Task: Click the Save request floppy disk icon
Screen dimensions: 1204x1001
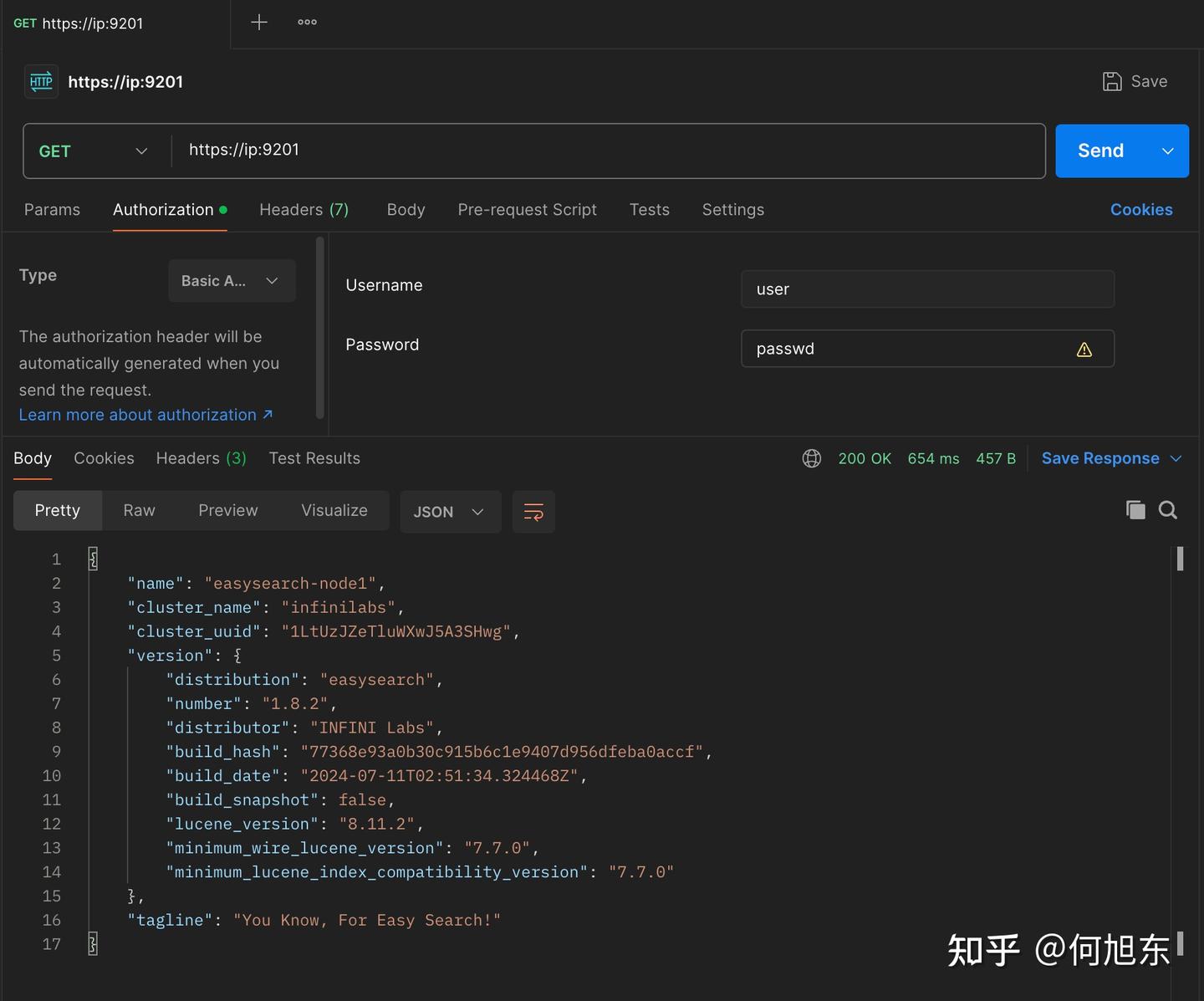Action: pos(1112,81)
